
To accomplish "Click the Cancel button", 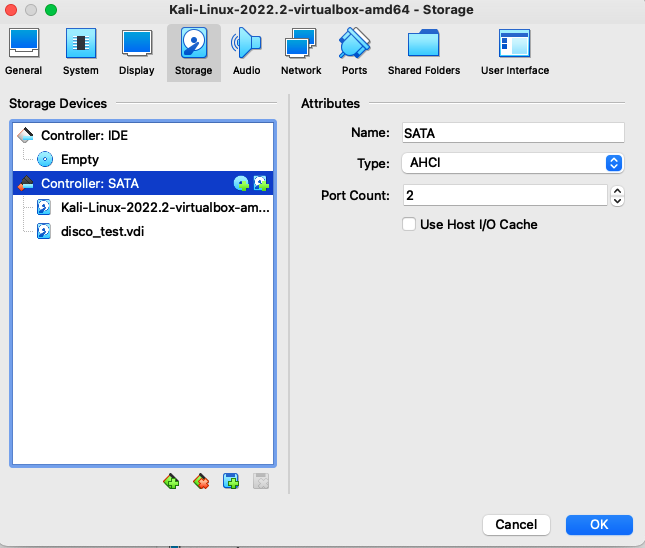I will point(516,525).
